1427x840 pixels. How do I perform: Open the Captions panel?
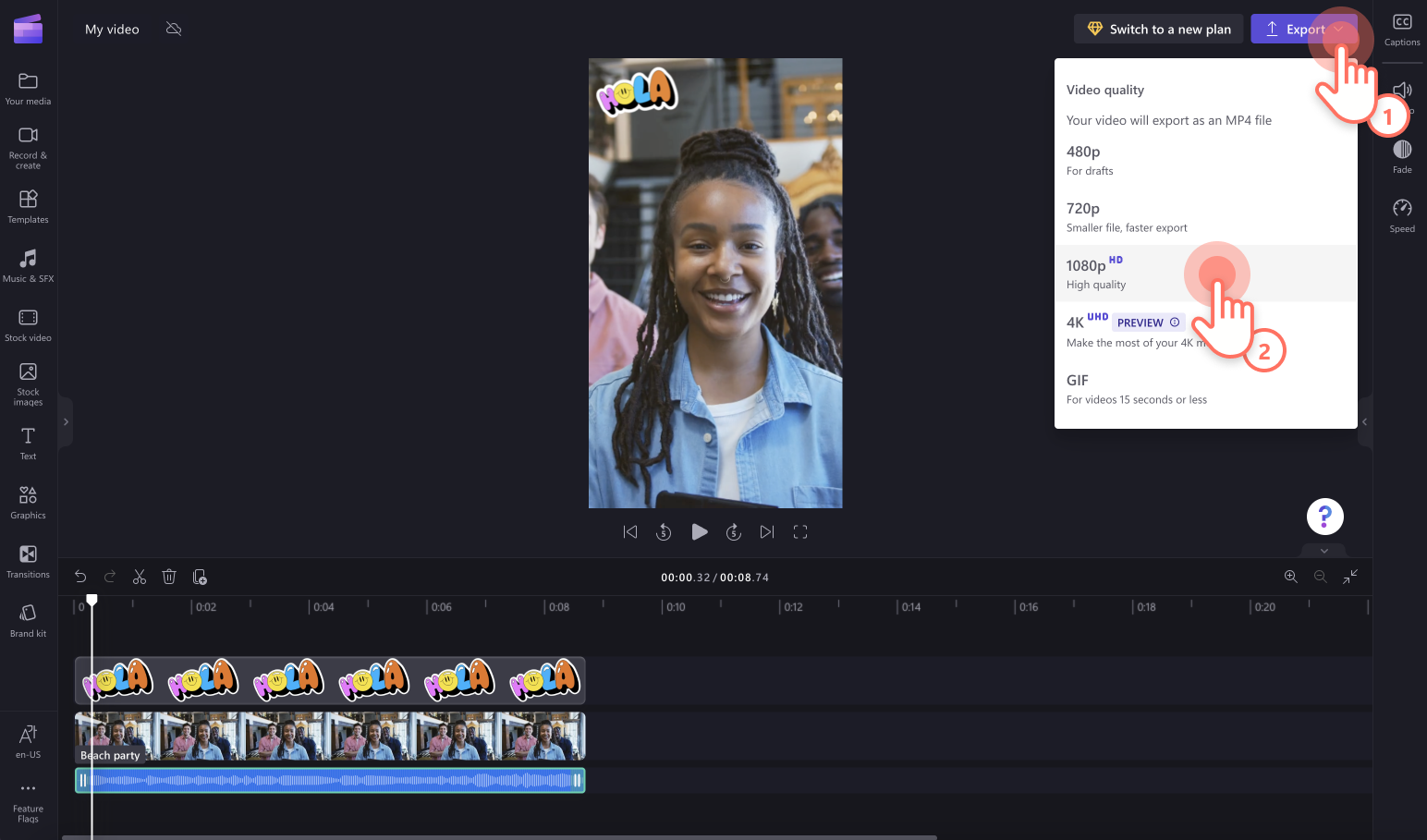[x=1402, y=29]
